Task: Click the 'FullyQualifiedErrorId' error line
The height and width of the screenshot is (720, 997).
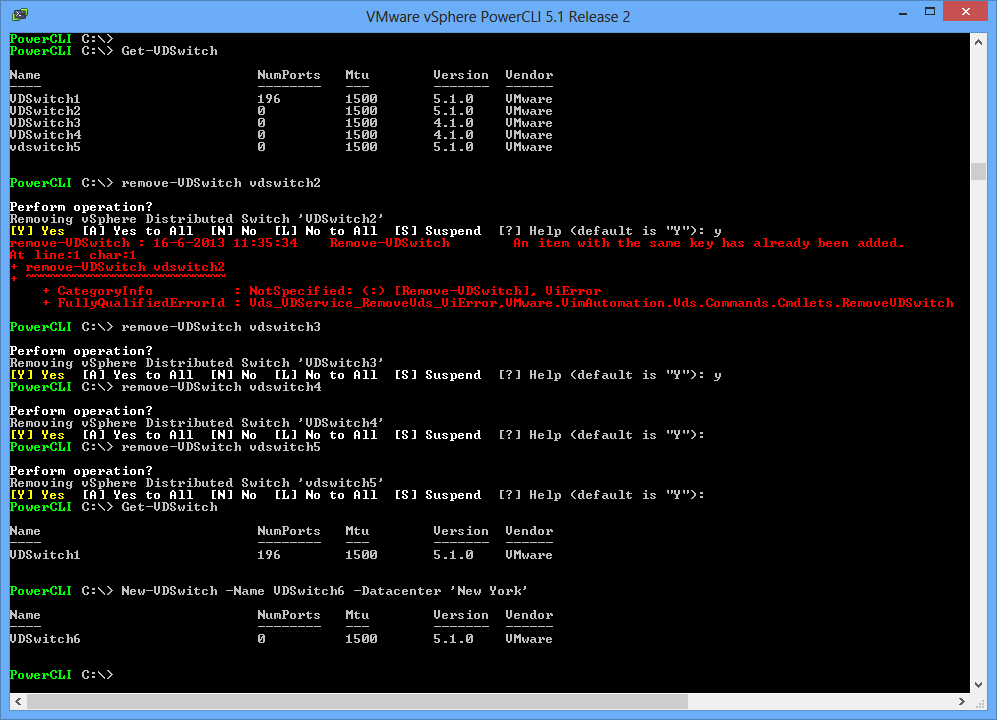Action: point(498,303)
